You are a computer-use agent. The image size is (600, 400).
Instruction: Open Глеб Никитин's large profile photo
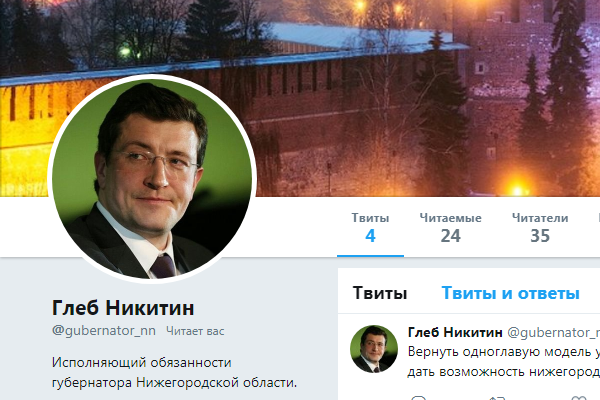[152, 178]
